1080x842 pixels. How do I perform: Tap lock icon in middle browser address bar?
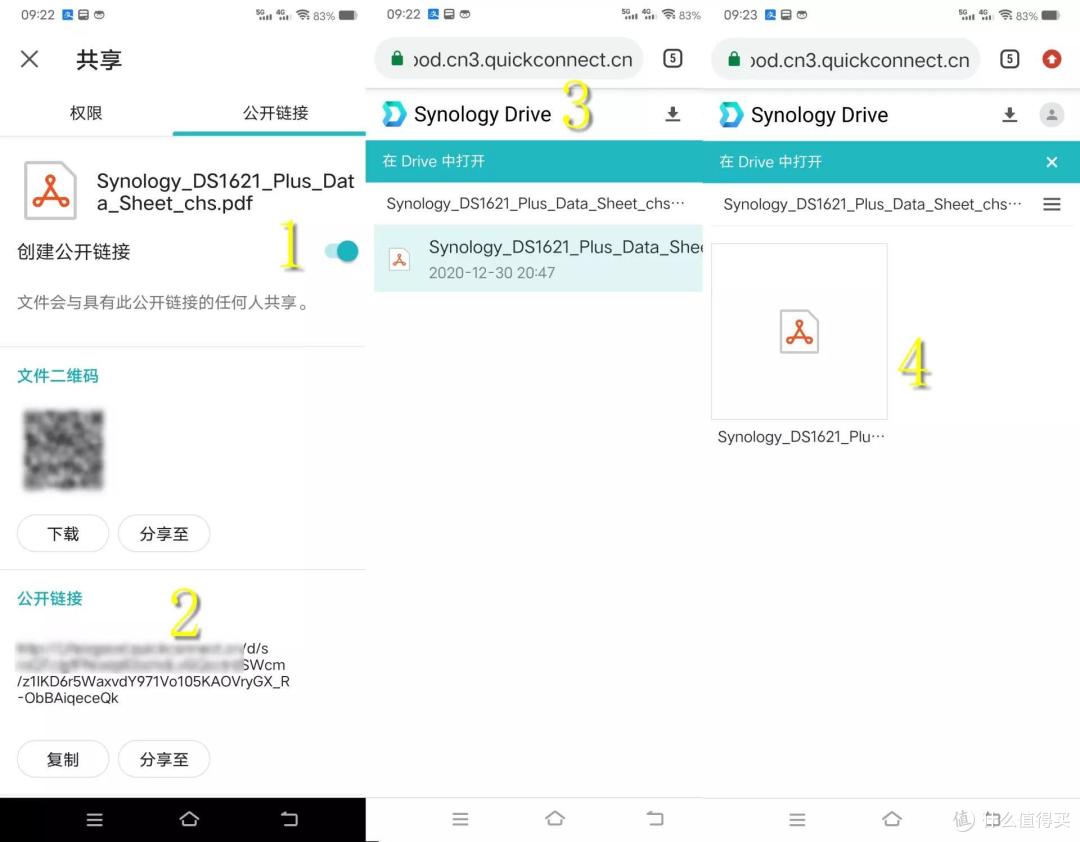pos(397,59)
